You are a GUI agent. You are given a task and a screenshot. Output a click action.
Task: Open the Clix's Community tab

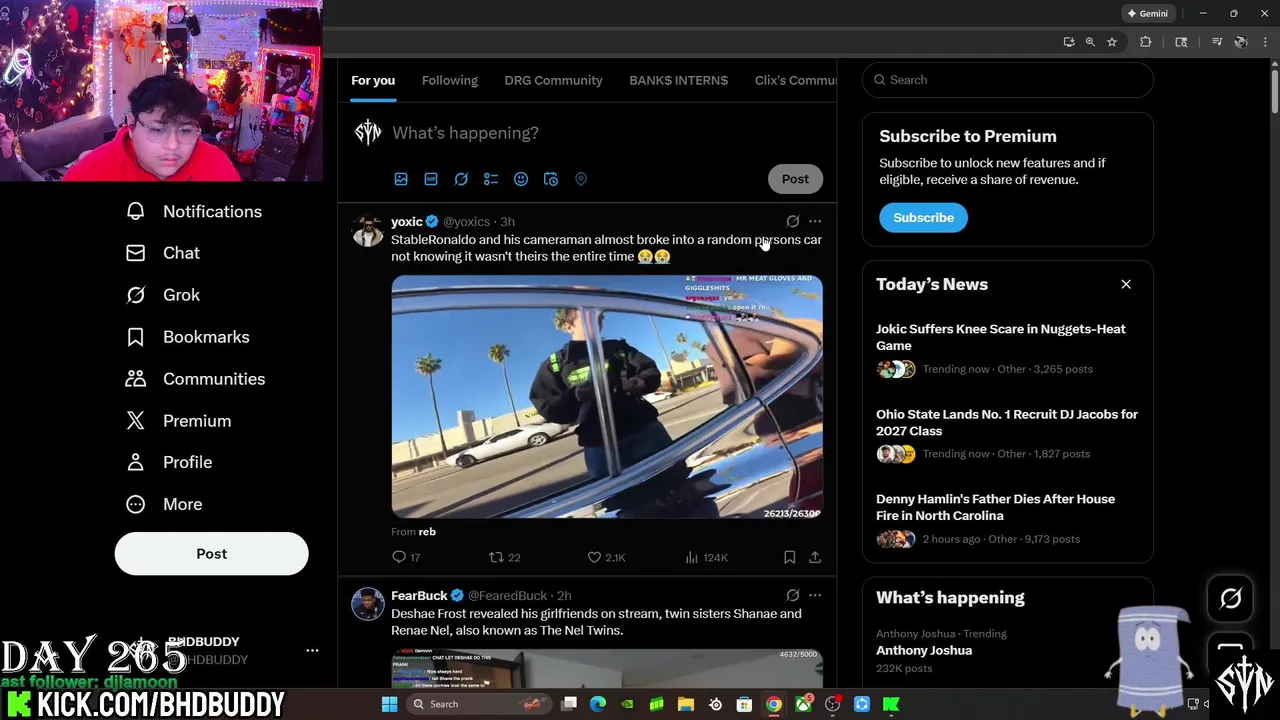[795, 80]
